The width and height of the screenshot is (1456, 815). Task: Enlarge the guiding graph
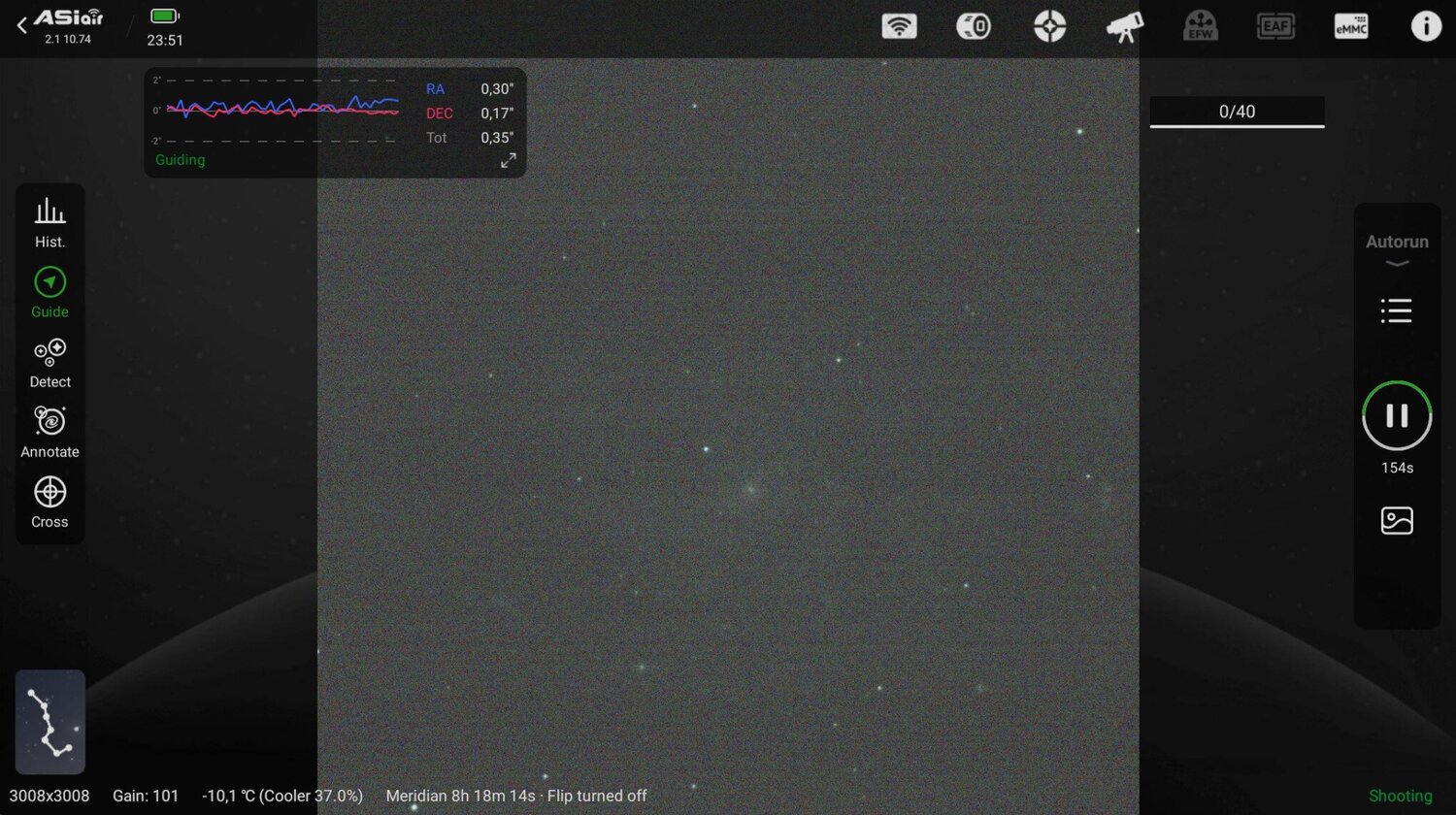(x=508, y=160)
